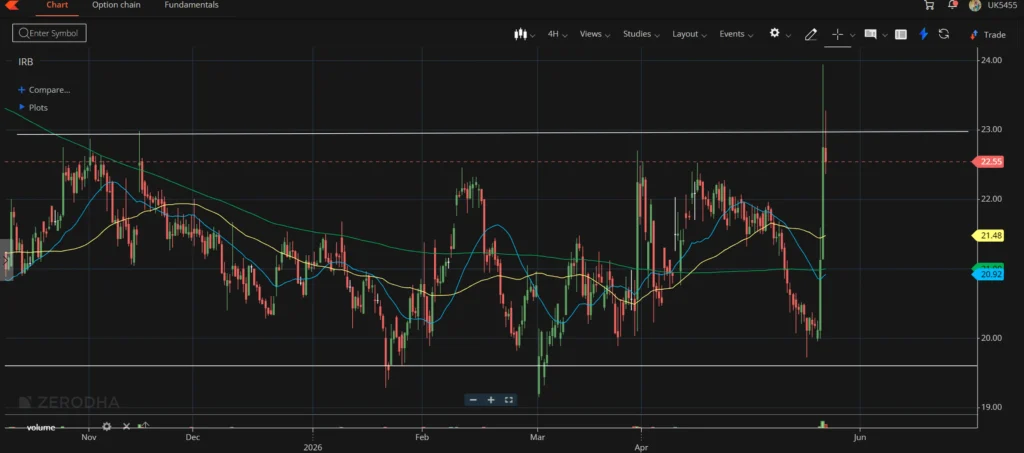Click the 2026 date axis label

point(313,447)
